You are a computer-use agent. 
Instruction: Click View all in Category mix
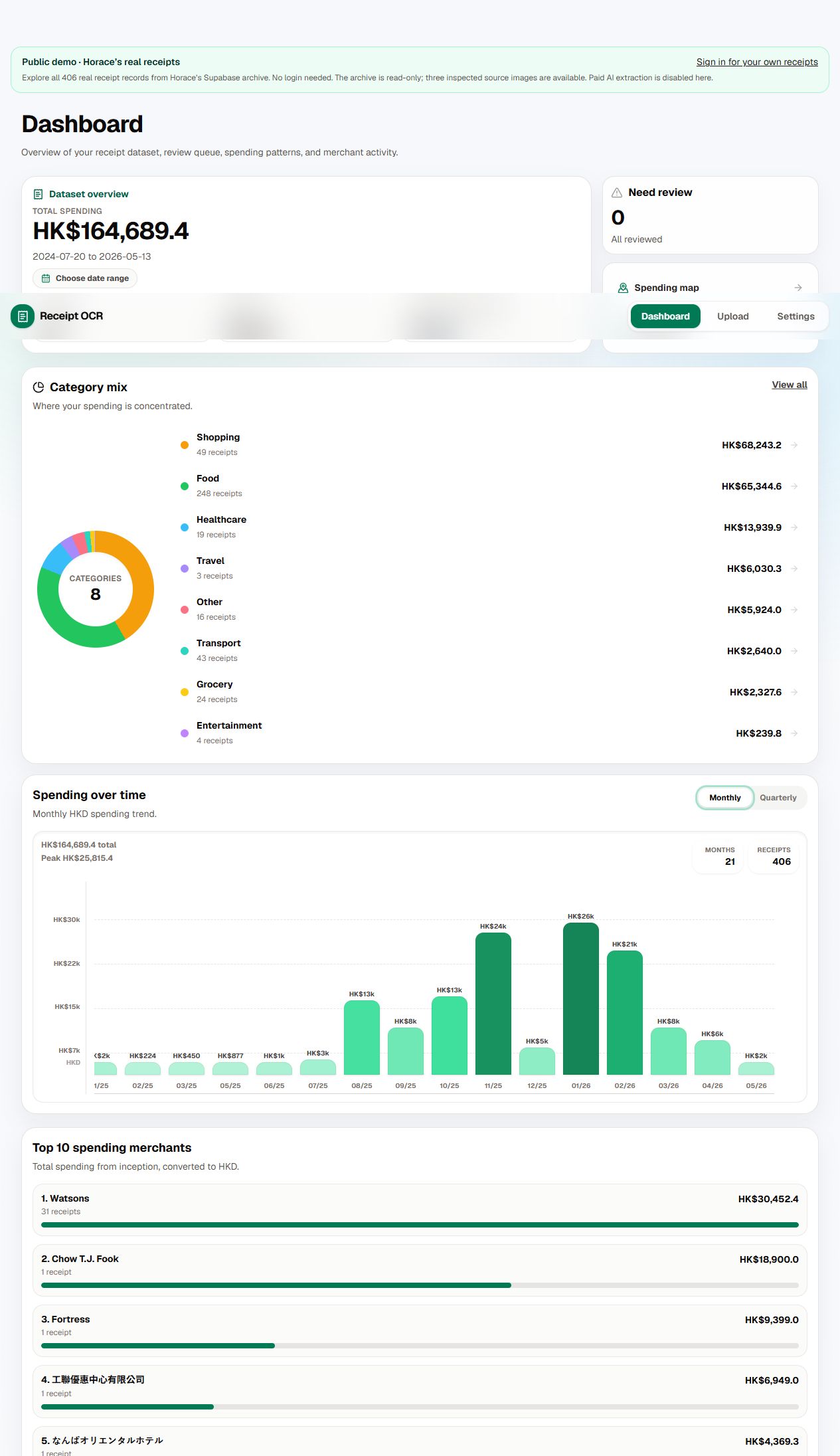point(790,385)
